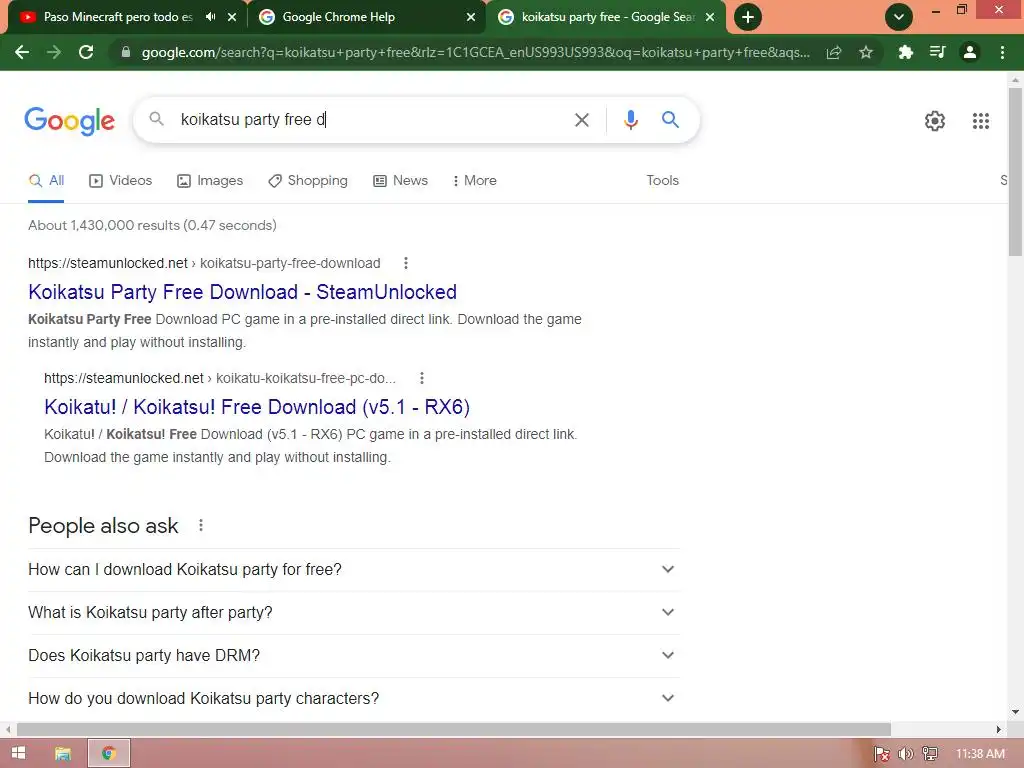Expand 'Does Koikatsu party have DRM?'

click(353, 656)
